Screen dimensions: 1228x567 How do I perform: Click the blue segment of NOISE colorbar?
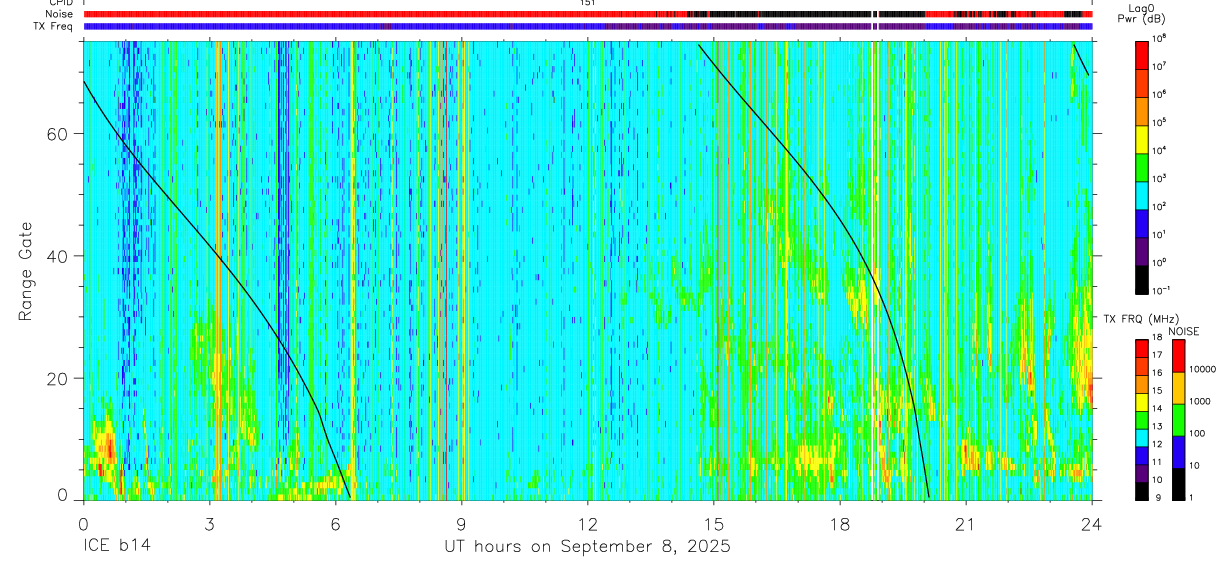[1179, 450]
